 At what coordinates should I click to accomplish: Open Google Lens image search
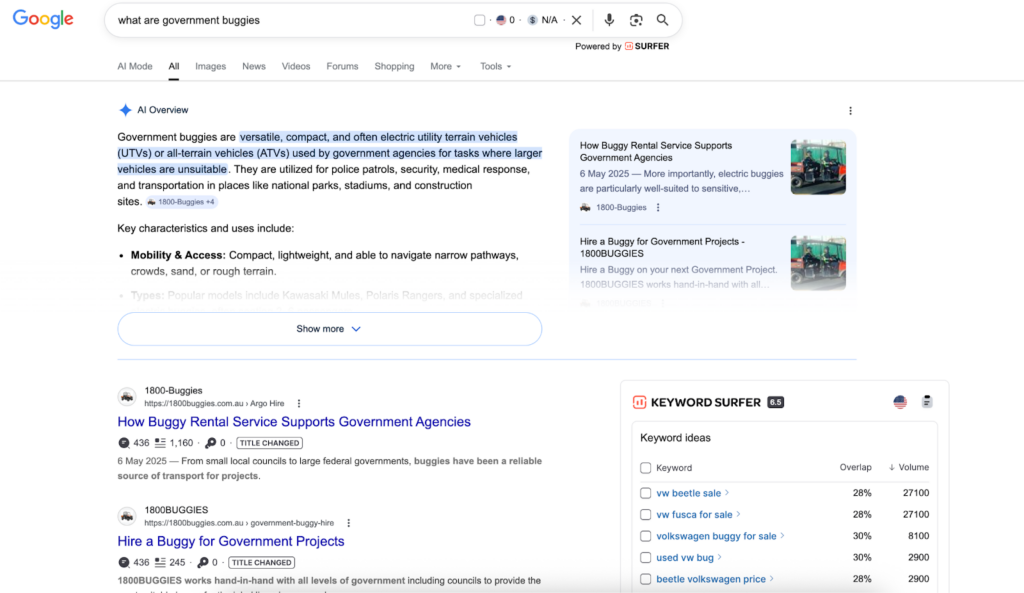click(636, 20)
